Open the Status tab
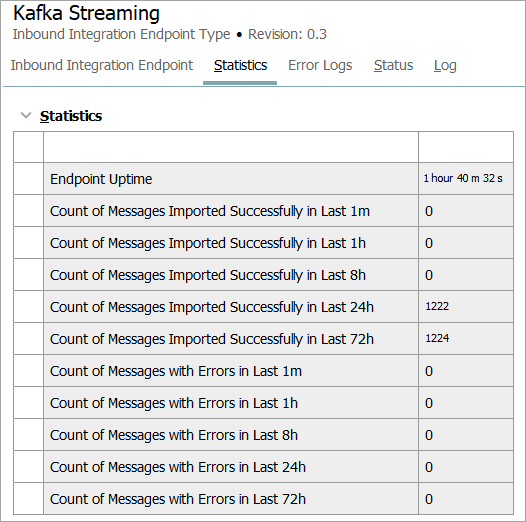Screen dimensions: 526x522 393,65
